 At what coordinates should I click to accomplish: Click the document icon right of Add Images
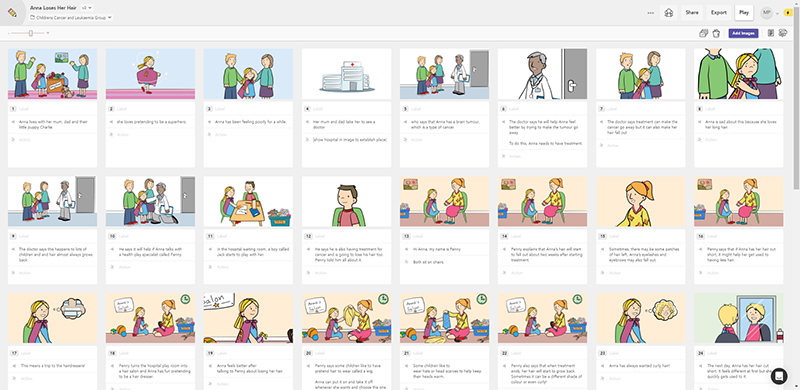point(771,33)
